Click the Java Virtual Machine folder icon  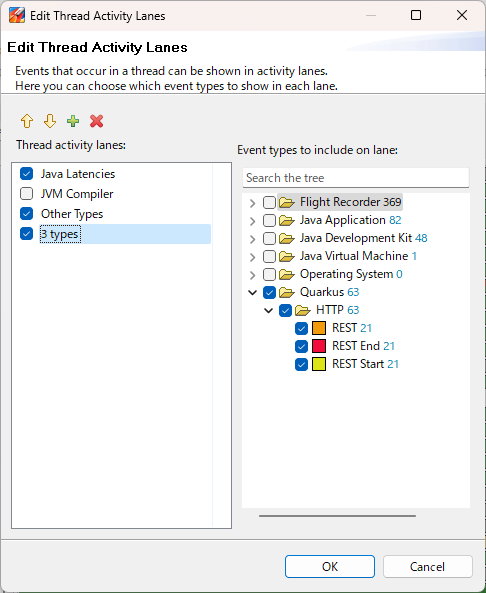[287, 256]
